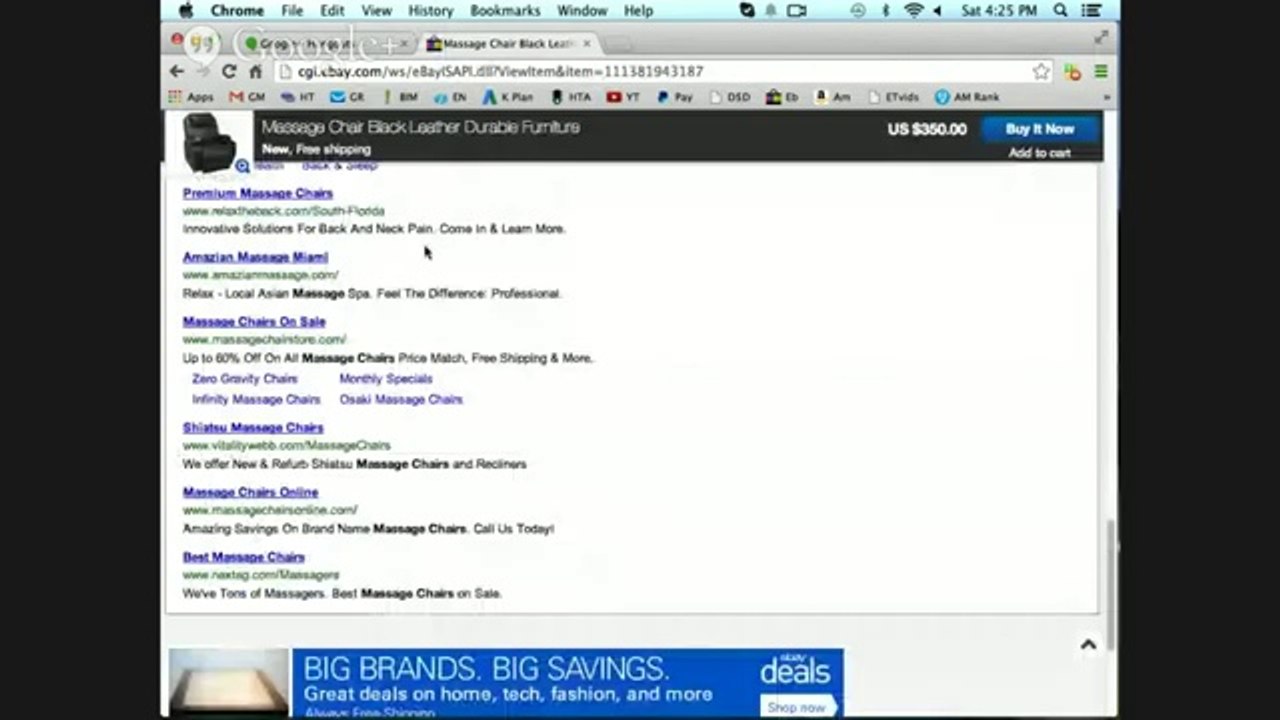Open the Bookmarks menu
The image size is (1280, 720).
(x=505, y=11)
